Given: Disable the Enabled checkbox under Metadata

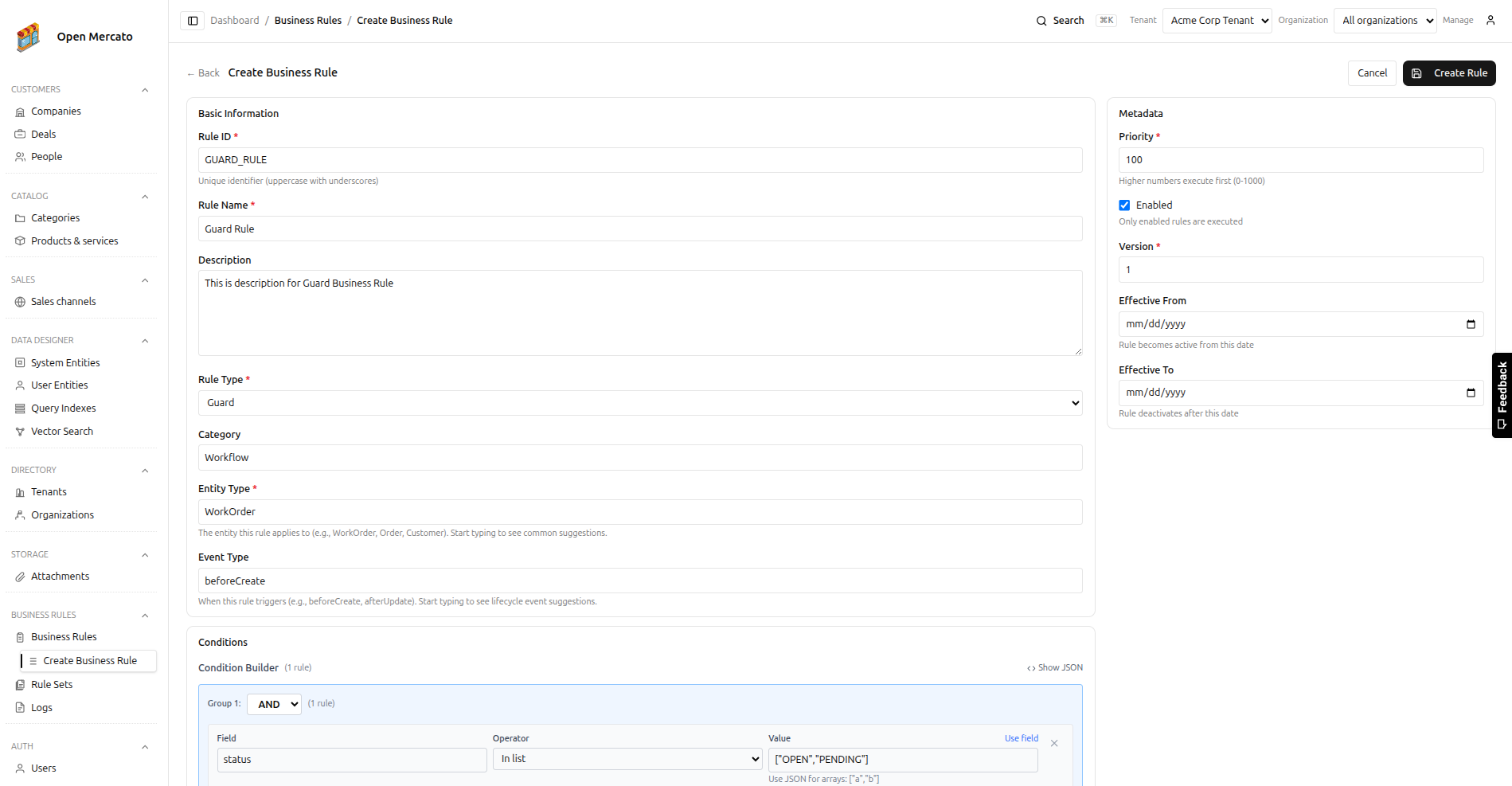Looking at the screenshot, I should [1124, 205].
